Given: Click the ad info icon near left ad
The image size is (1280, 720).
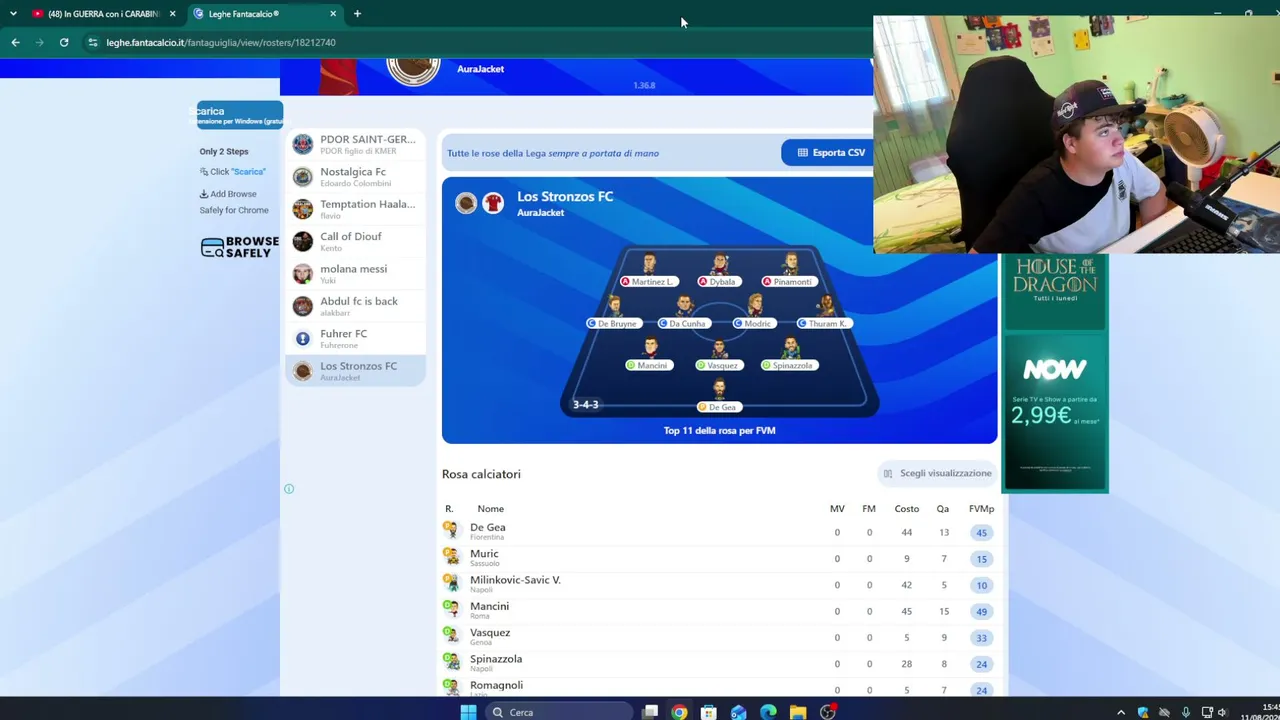Looking at the screenshot, I should [289, 489].
